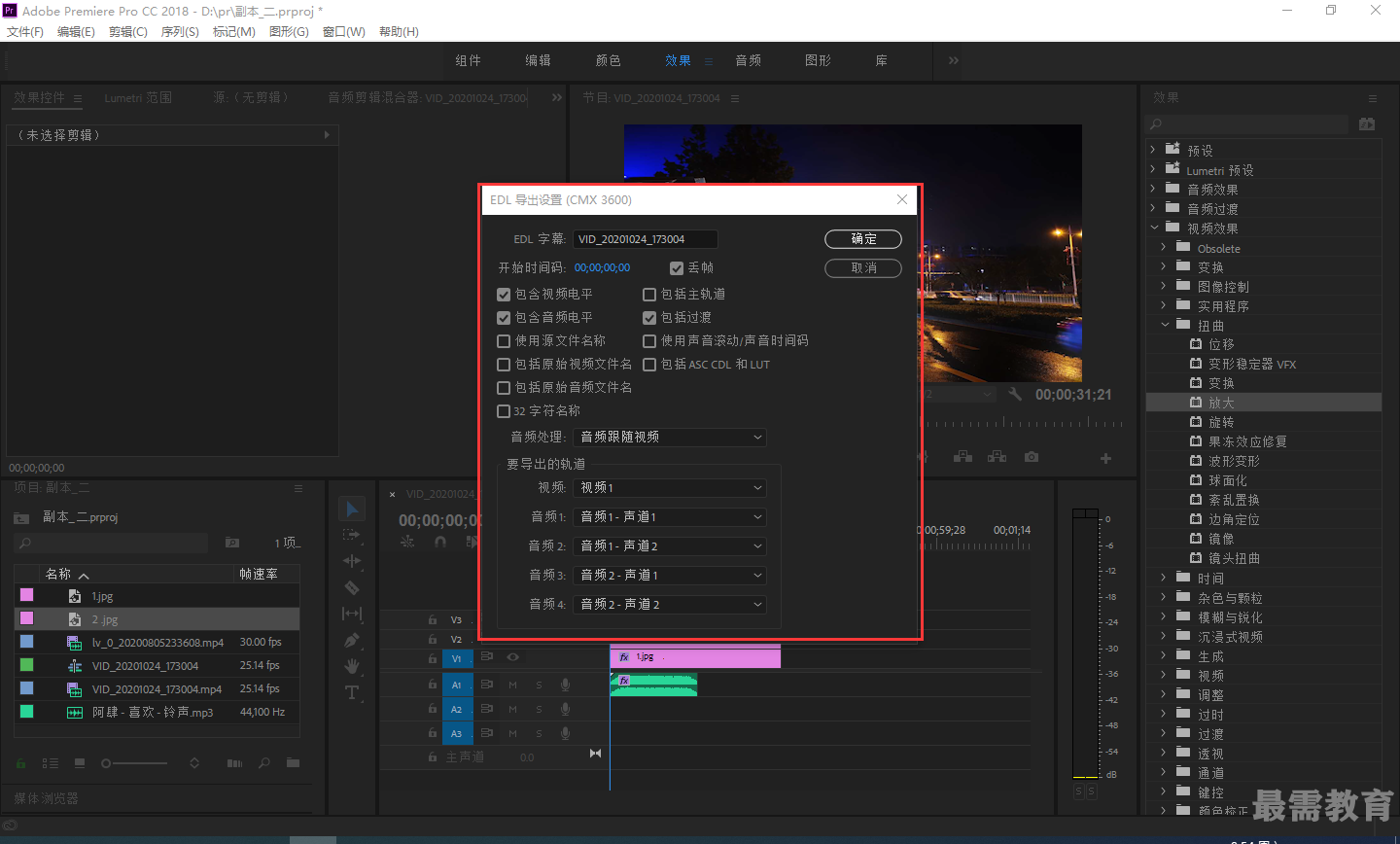The height and width of the screenshot is (844, 1400).
Task: Open the 窗口(W) menu
Action: [x=344, y=32]
